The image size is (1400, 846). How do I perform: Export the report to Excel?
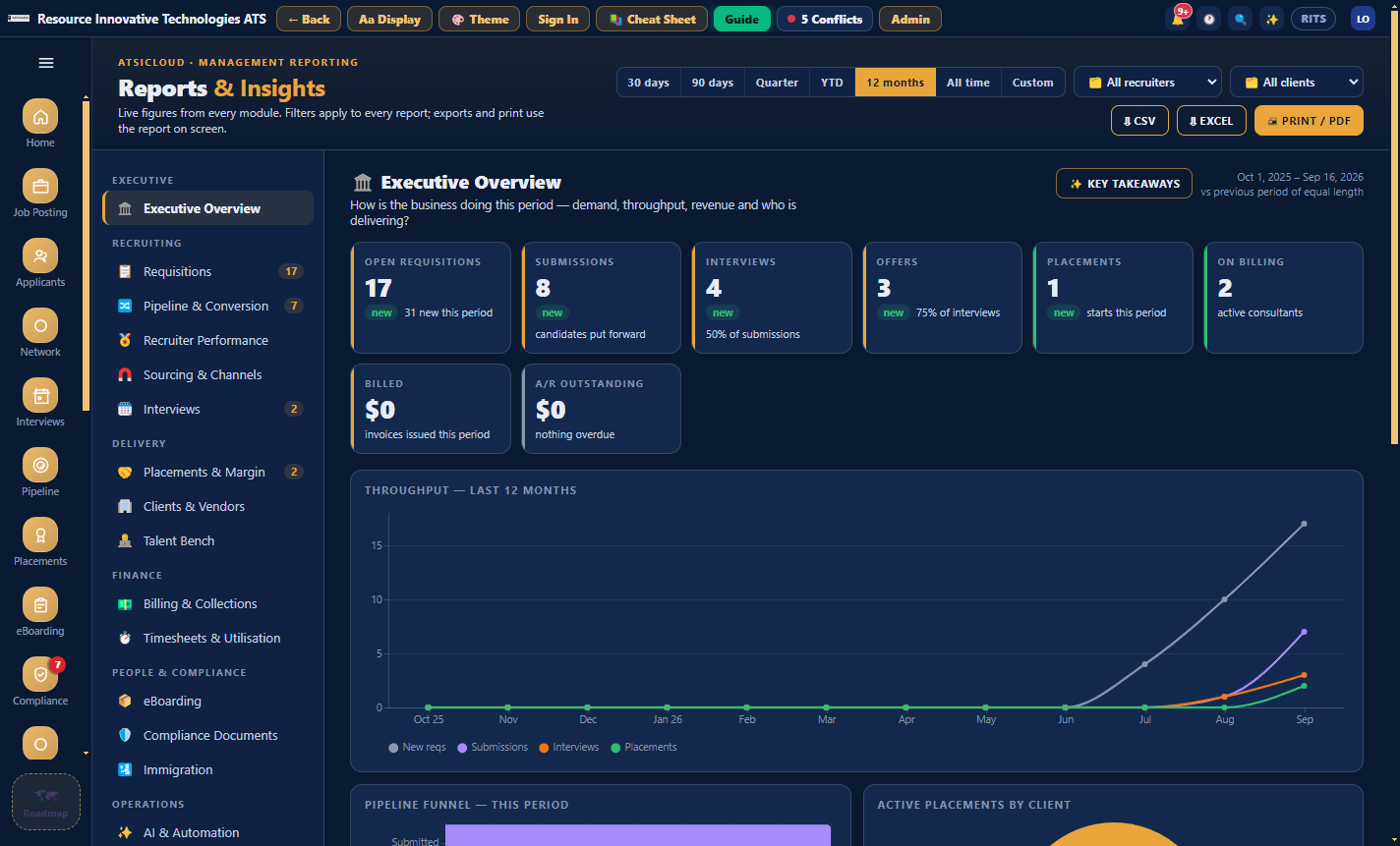[1211, 120]
